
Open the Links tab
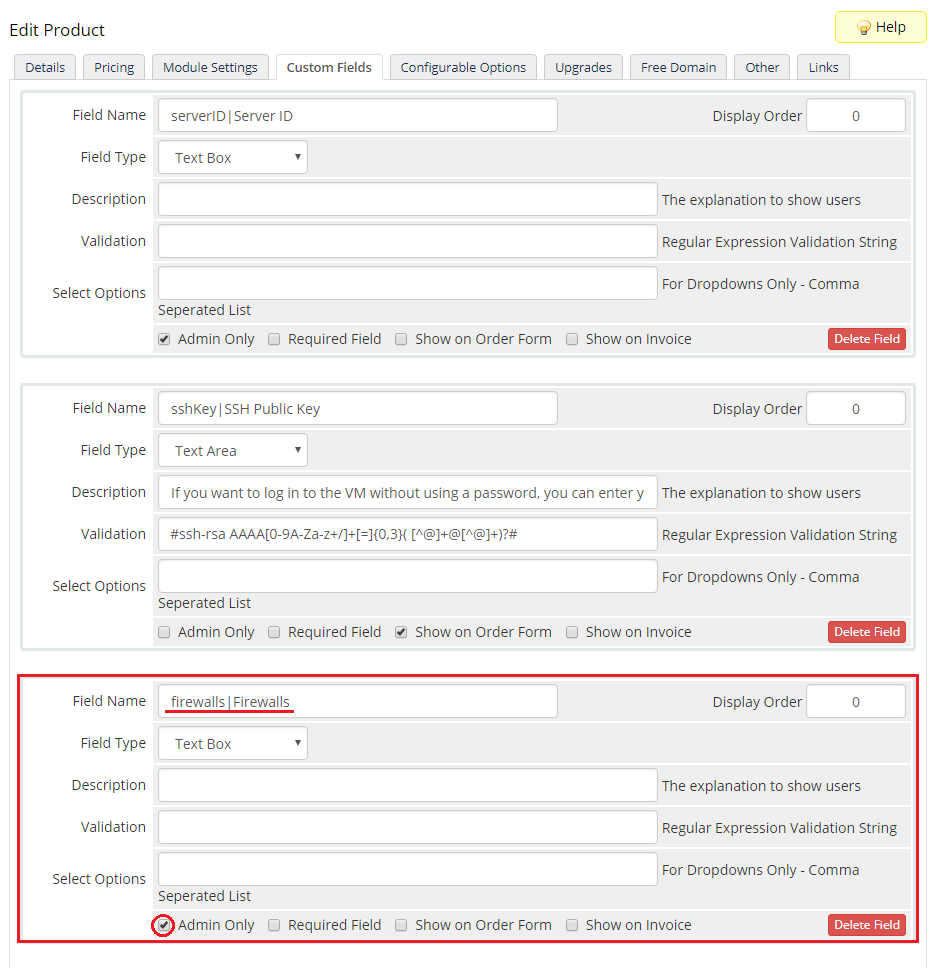[823, 67]
